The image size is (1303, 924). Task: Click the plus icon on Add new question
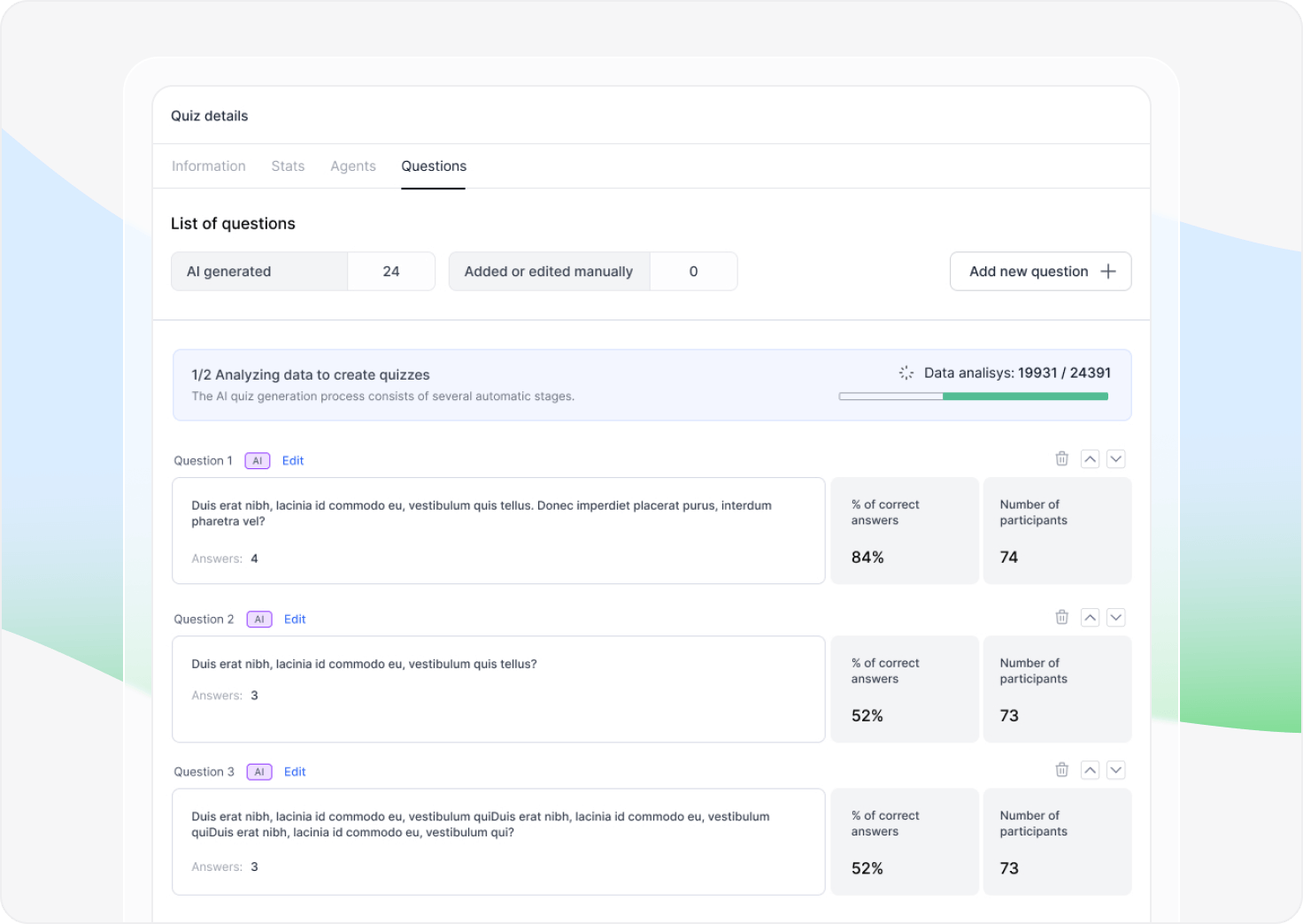pyautogui.click(x=1108, y=271)
